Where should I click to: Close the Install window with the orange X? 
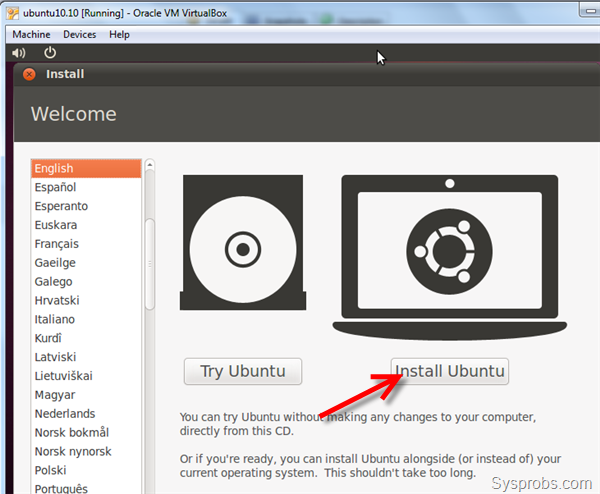(x=29, y=74)
